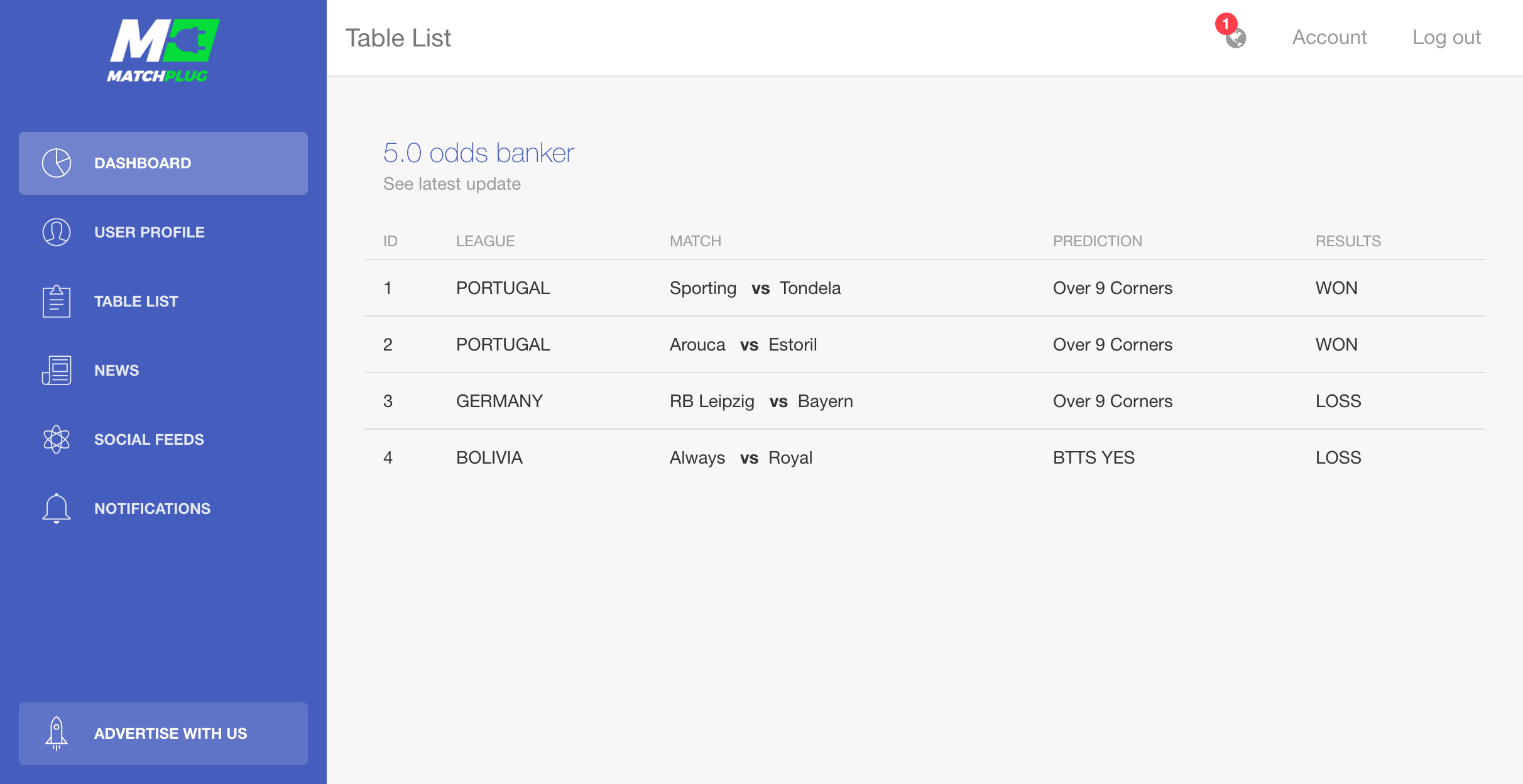This screenshot has height=784, width=1523.
Task: Click the ID column header
Action: point(390,241)
